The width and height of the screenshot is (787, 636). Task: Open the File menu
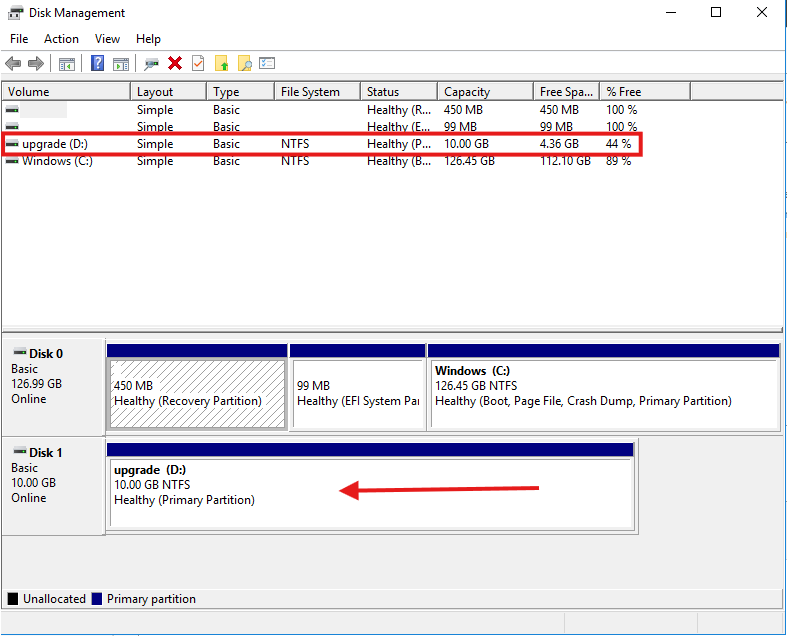(x=19, y=39)
